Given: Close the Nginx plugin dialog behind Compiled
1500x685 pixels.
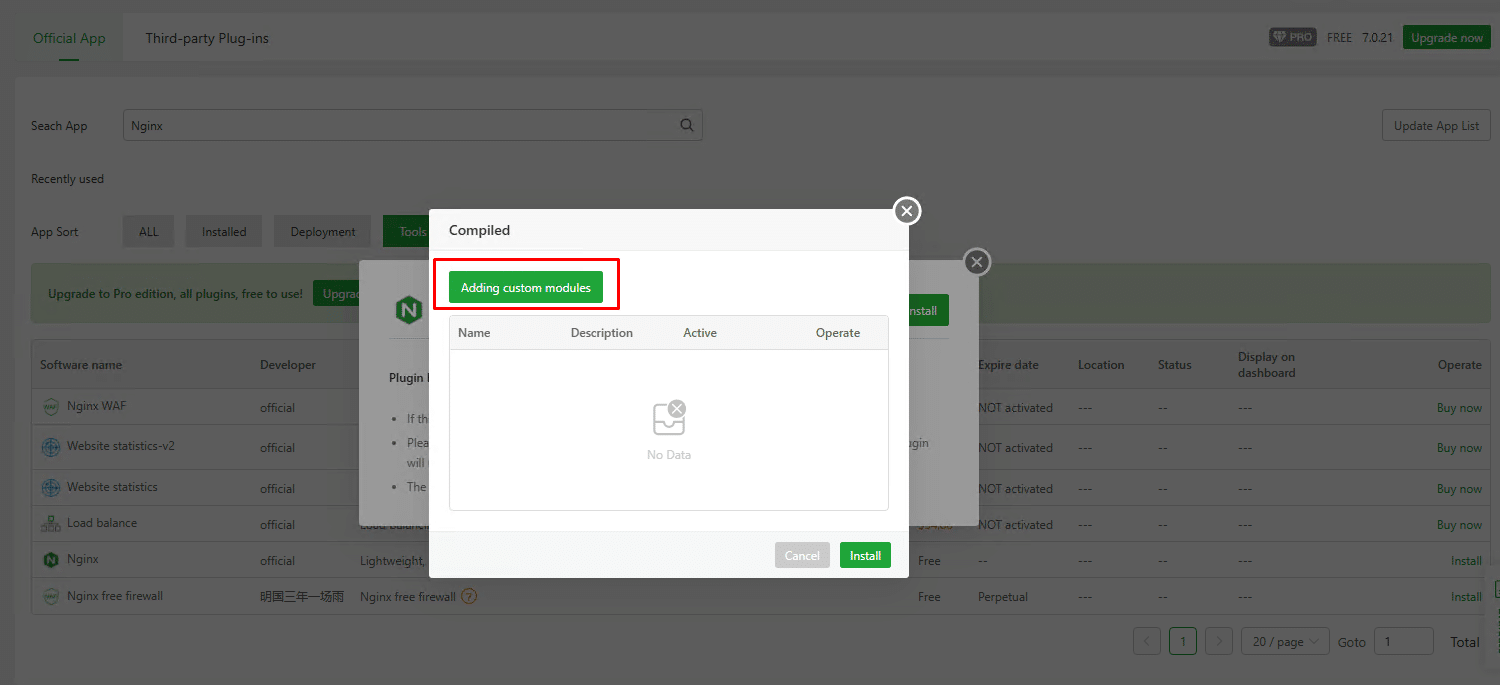Looking at the screenshot, I should click(x=977, y=262).
